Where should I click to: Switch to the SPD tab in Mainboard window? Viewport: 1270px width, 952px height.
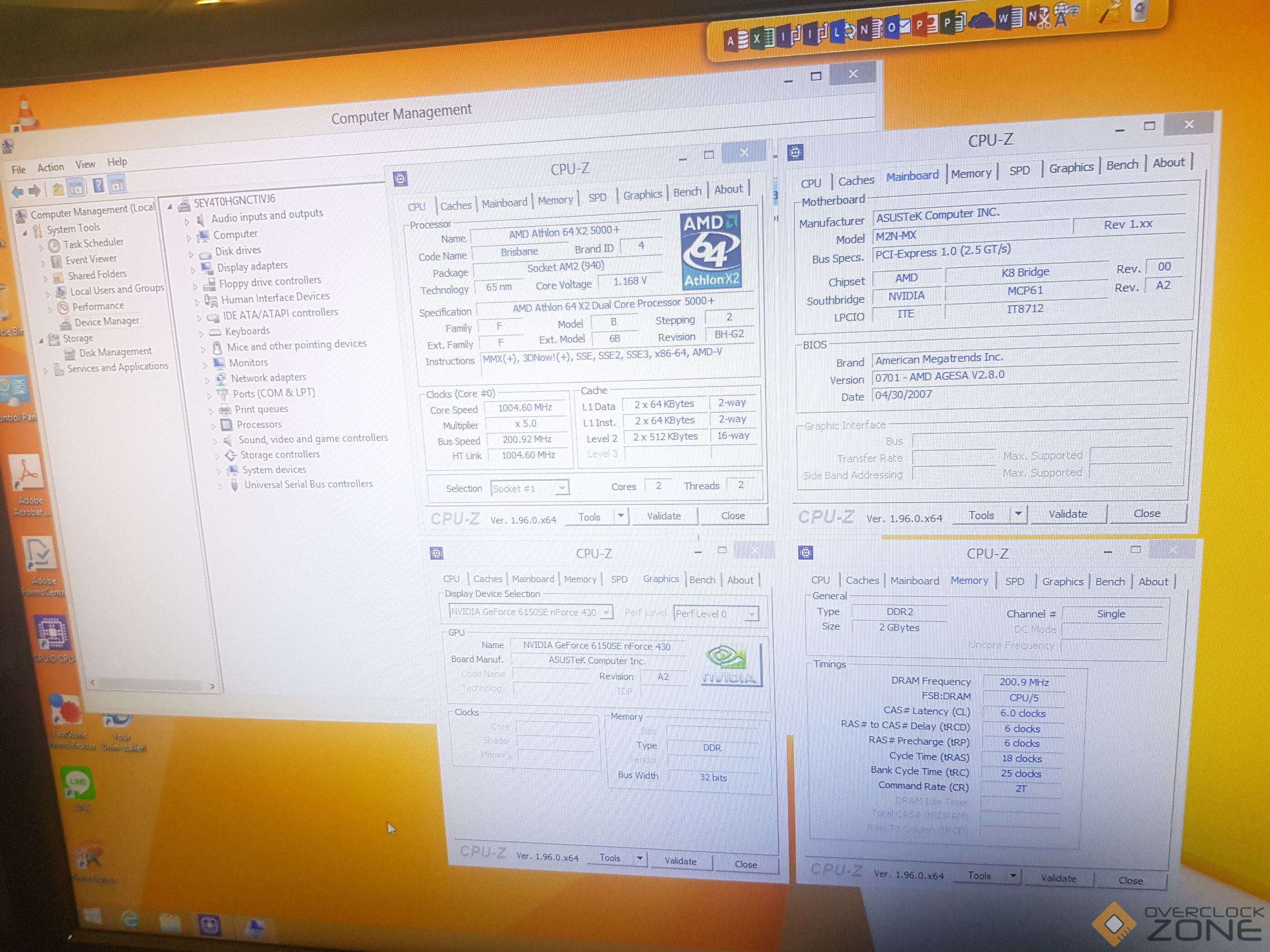pyautogui.click(x=1020, y=170)
